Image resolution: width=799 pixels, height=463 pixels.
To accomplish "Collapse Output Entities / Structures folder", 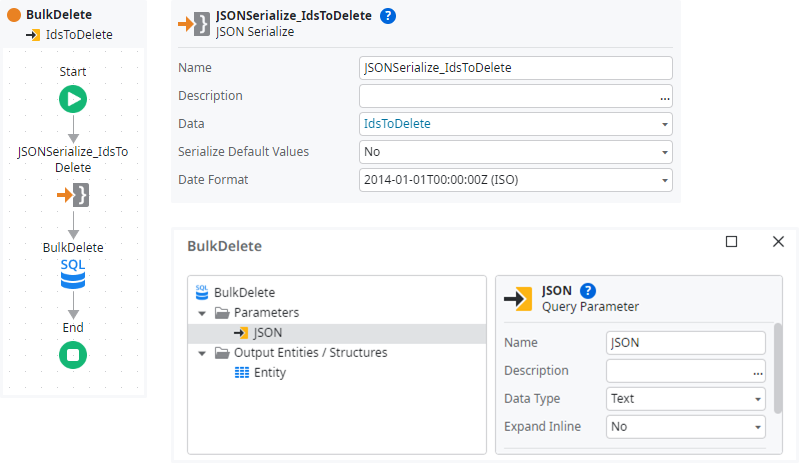I will (204, 353).
